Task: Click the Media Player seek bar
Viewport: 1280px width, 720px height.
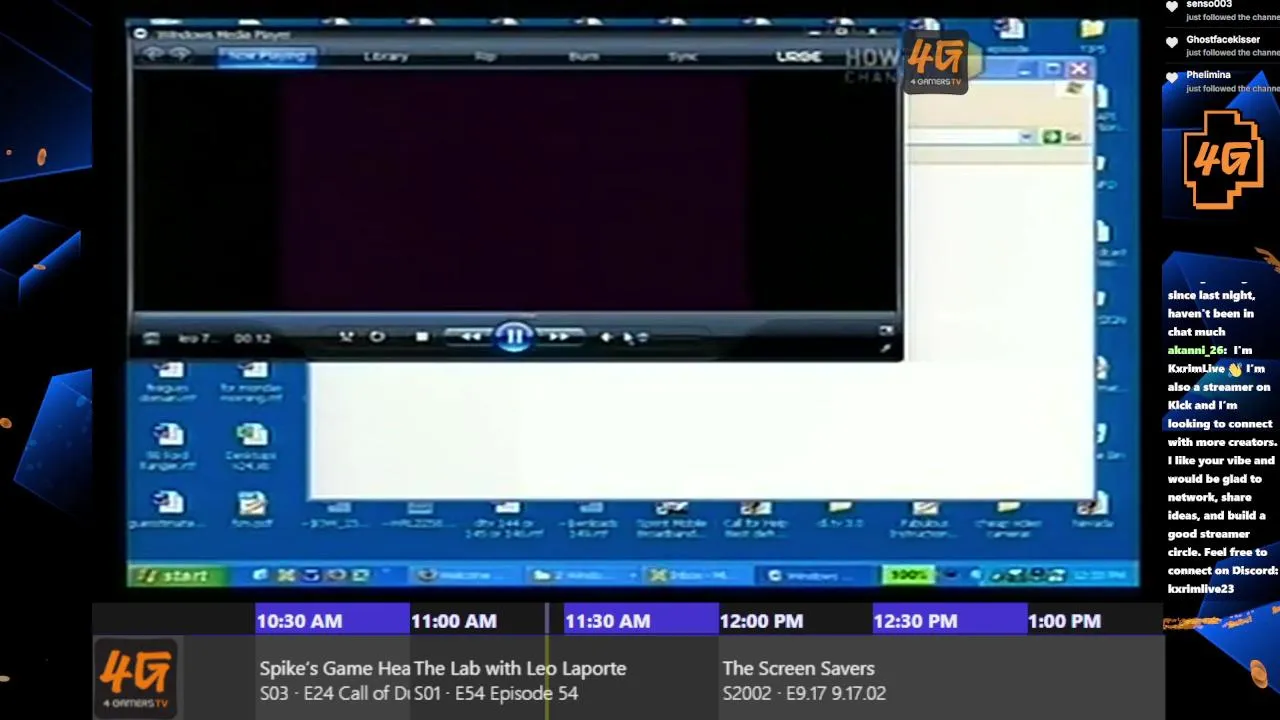Action: pos(515,316)
